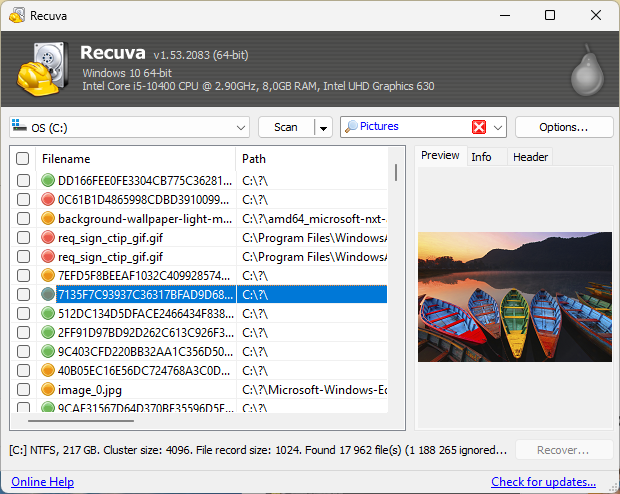
Task: Clear the Pictures filter with red X
Action: pyautogui.click(x=479, y=127)
